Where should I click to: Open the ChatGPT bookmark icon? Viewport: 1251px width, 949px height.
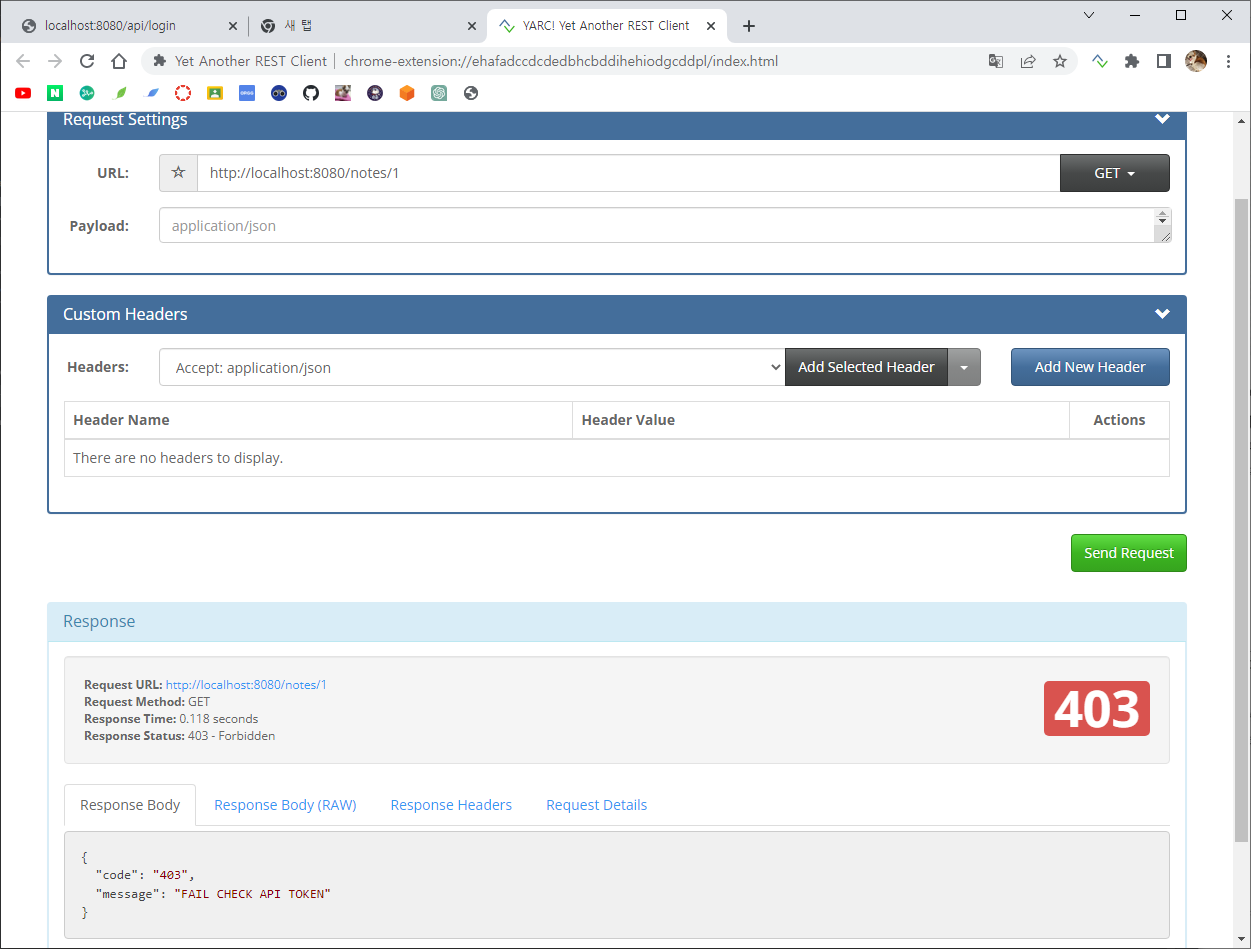click(x=439, y=93)
